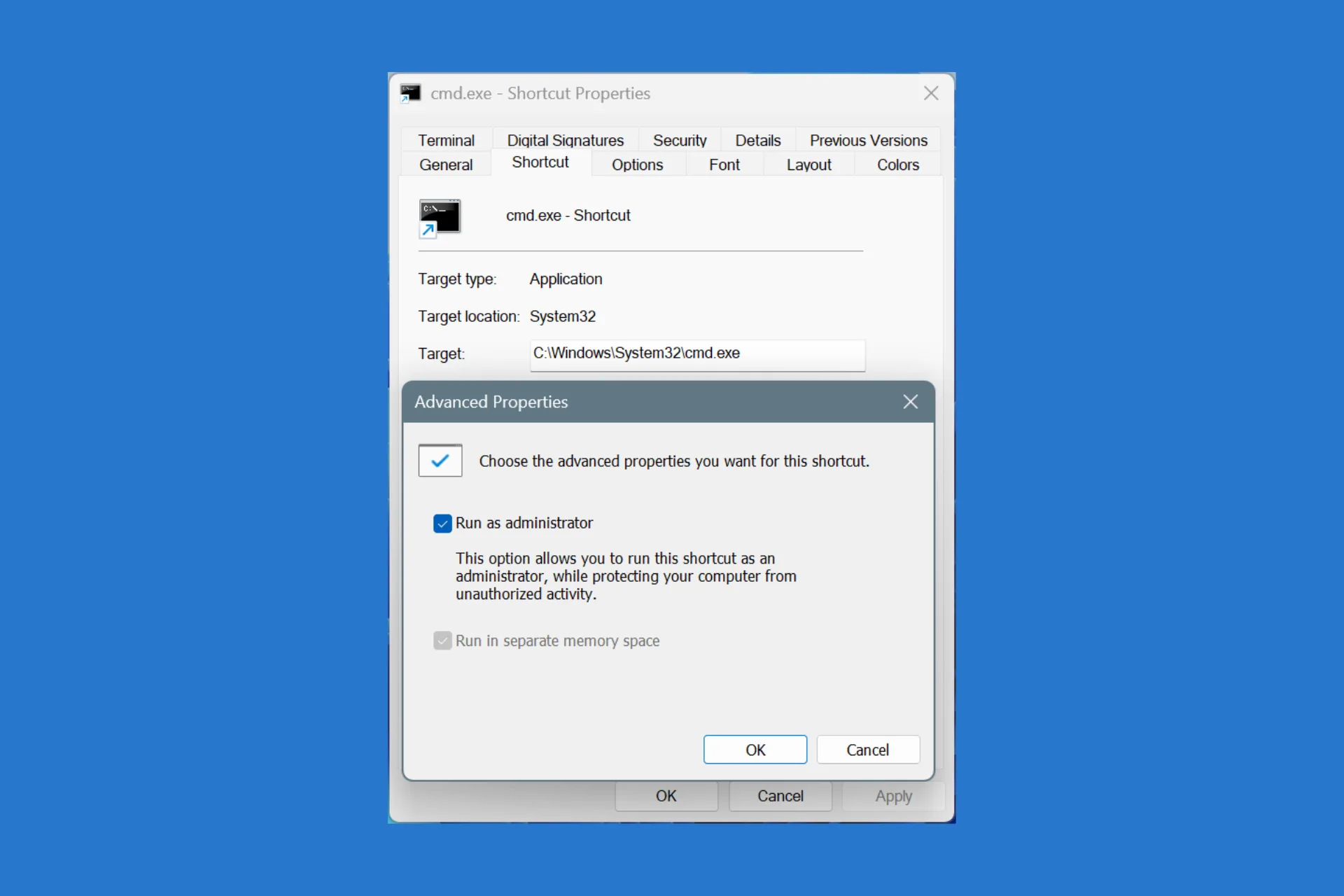
Task: Uncheck Run as administrator
Action: [442, 523]
